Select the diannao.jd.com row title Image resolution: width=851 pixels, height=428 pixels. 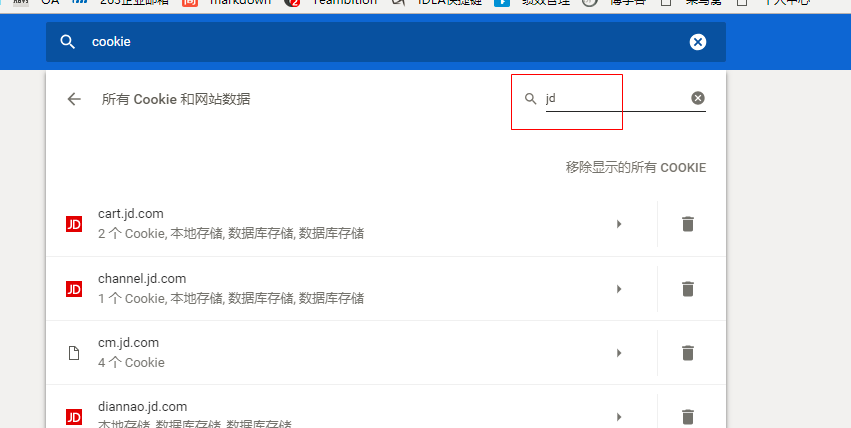(143, 407)
